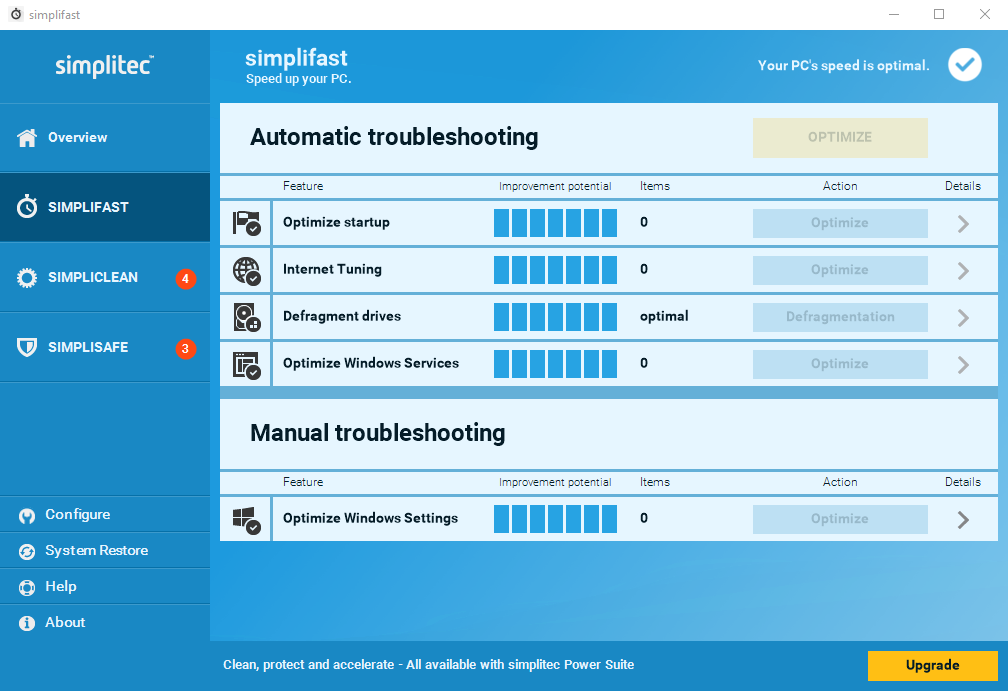Click the large OPTIMIZE button

click(x=840, y=138)
